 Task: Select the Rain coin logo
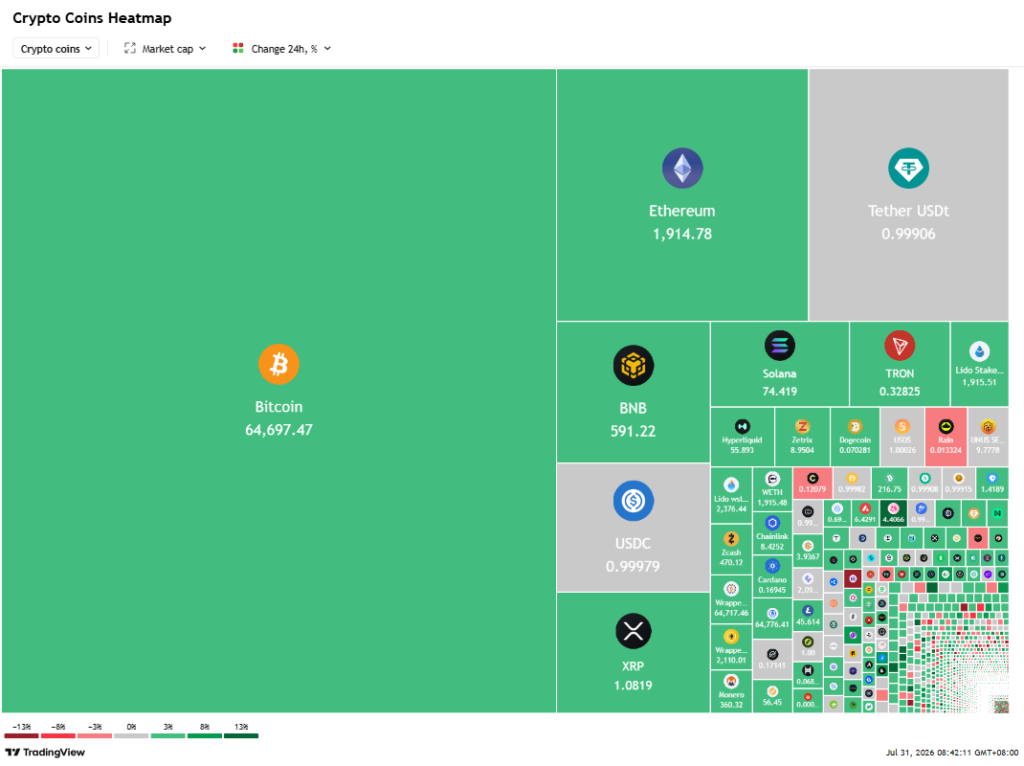click(x=946, y=426)
